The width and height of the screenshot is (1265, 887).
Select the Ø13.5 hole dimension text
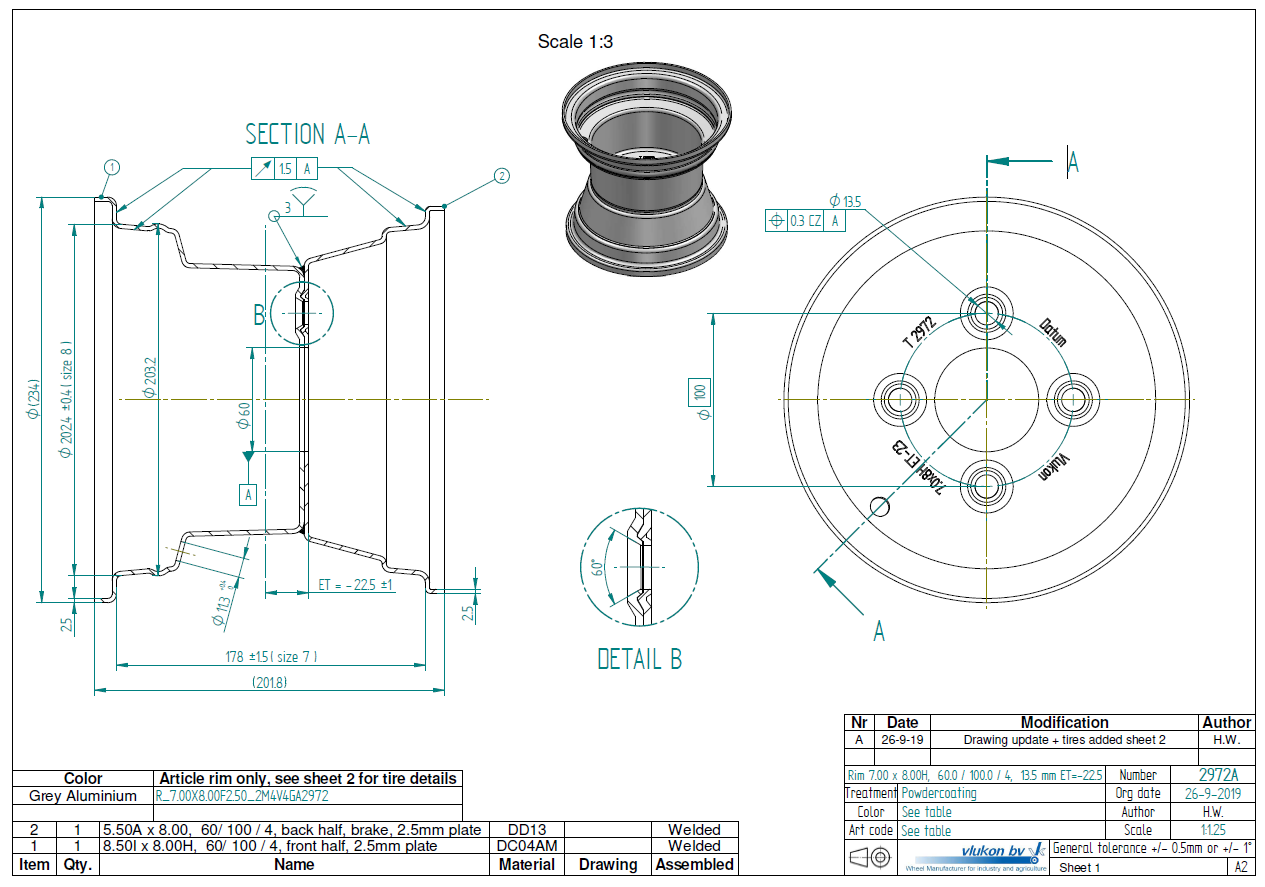click(845, 200)
